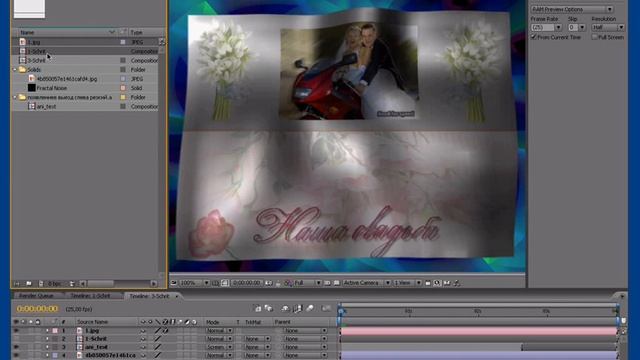Switch to Timeline: 1-Schrit tab

click(x=90, y=296)
